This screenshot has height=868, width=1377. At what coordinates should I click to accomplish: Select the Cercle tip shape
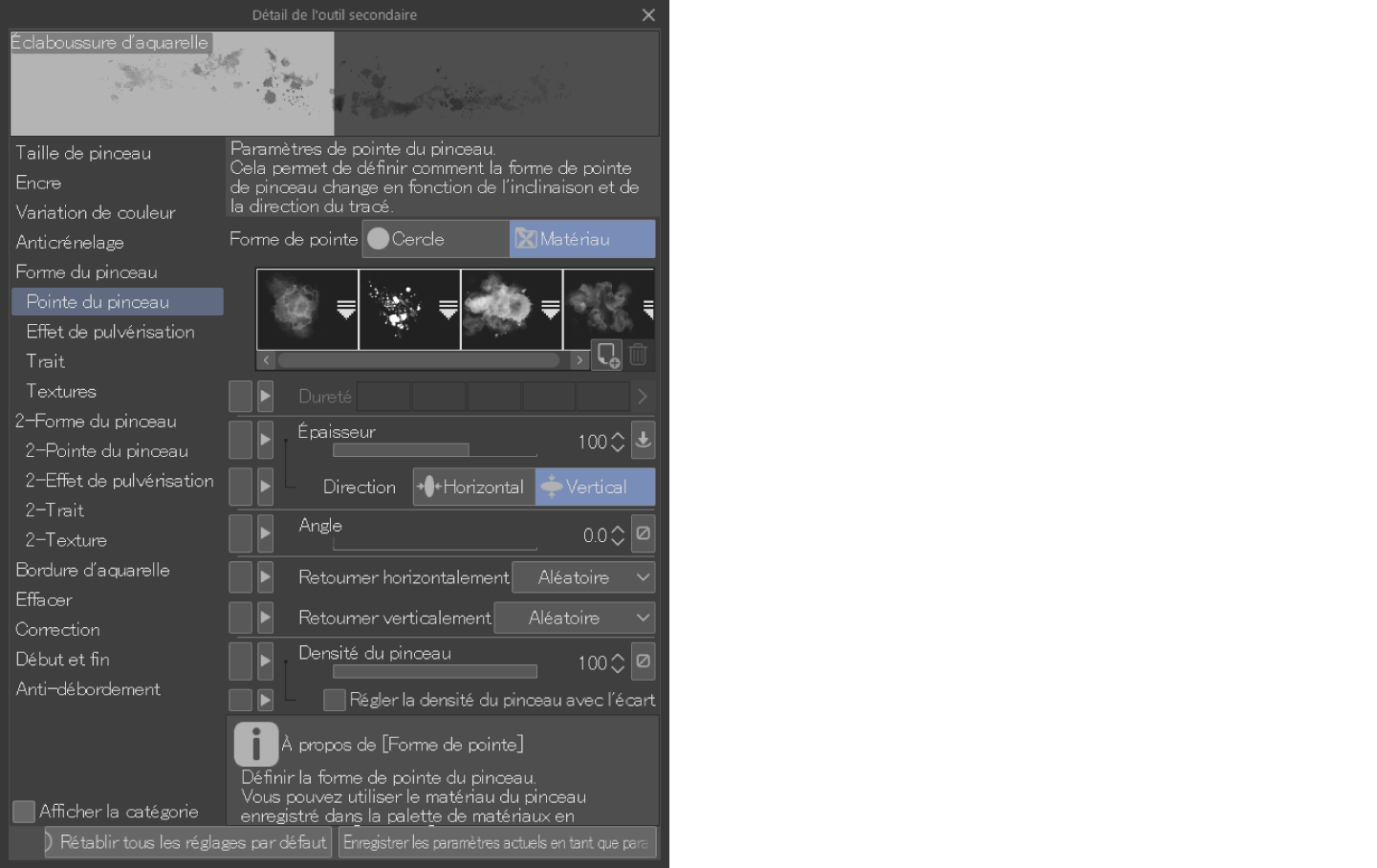[435, 239]
